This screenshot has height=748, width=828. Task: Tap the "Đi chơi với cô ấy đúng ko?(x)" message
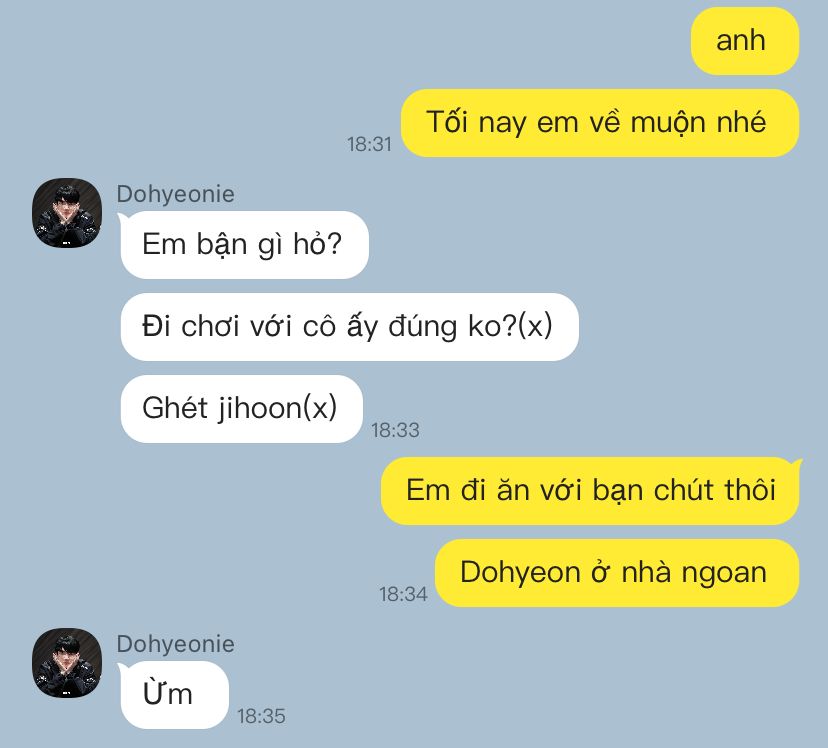point(350,327)
